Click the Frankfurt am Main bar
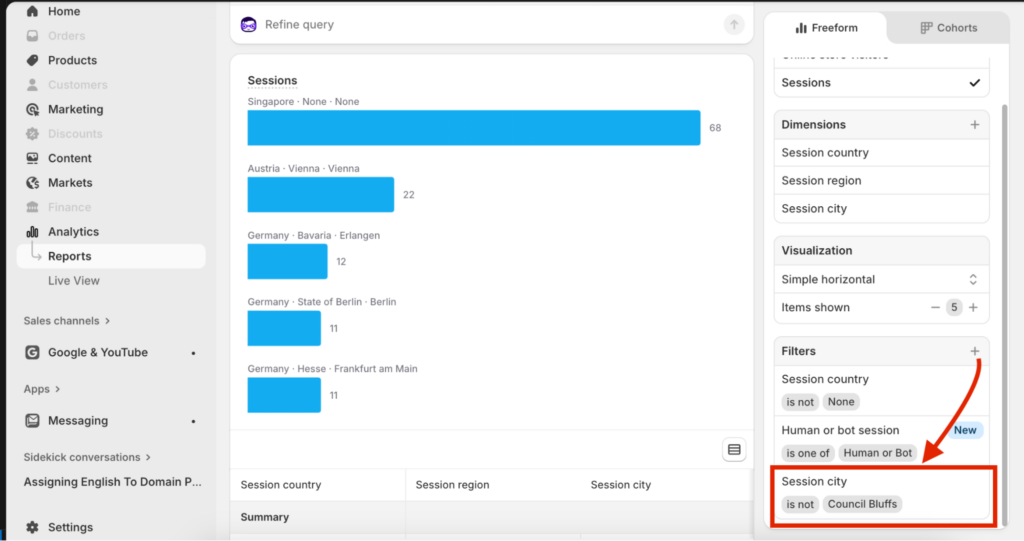 [x=284, y=395]
